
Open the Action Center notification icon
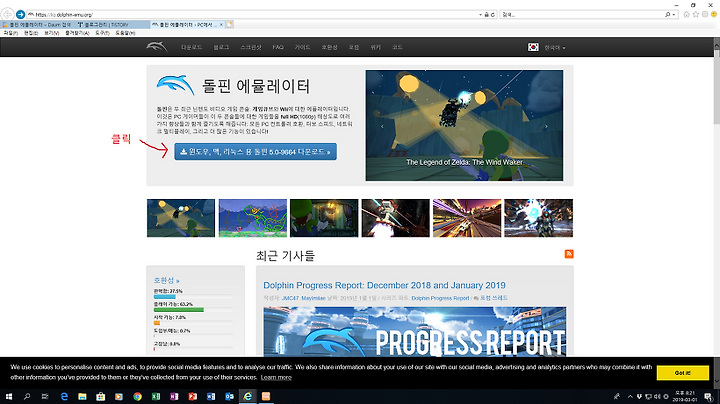pyautogui.click(x=709, y=397)
